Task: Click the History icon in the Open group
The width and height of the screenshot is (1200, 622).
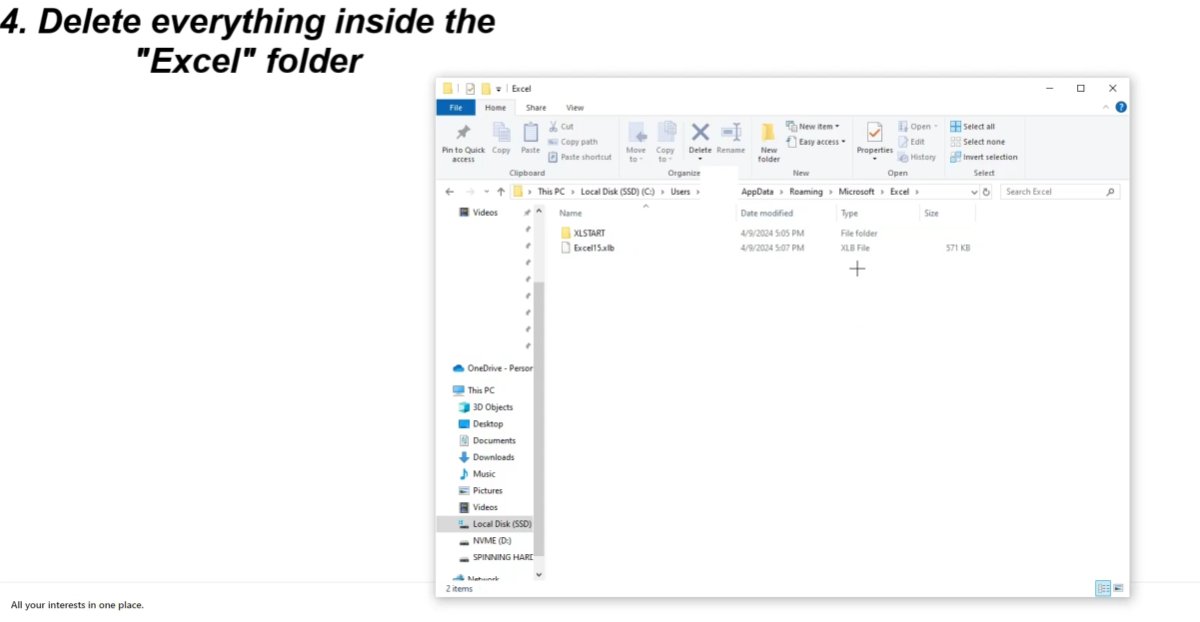Action: [x=918, y=157]
